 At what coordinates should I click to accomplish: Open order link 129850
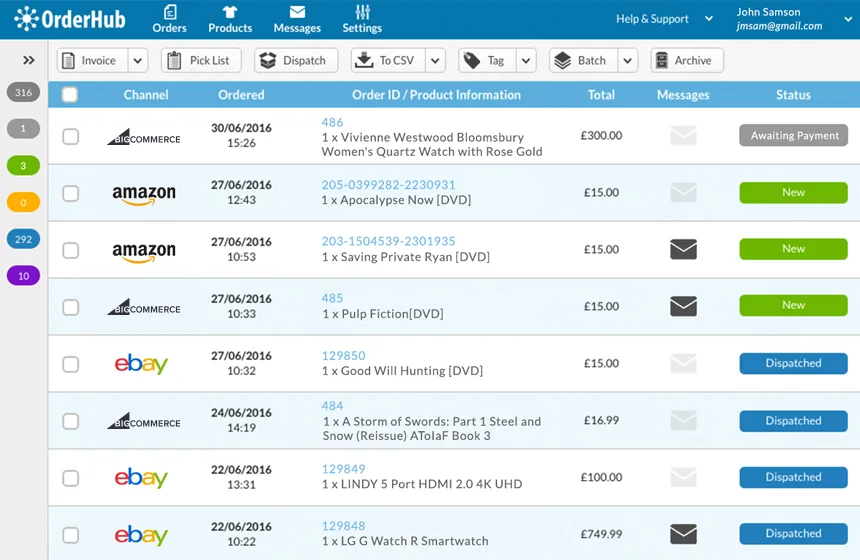(343, 355)
